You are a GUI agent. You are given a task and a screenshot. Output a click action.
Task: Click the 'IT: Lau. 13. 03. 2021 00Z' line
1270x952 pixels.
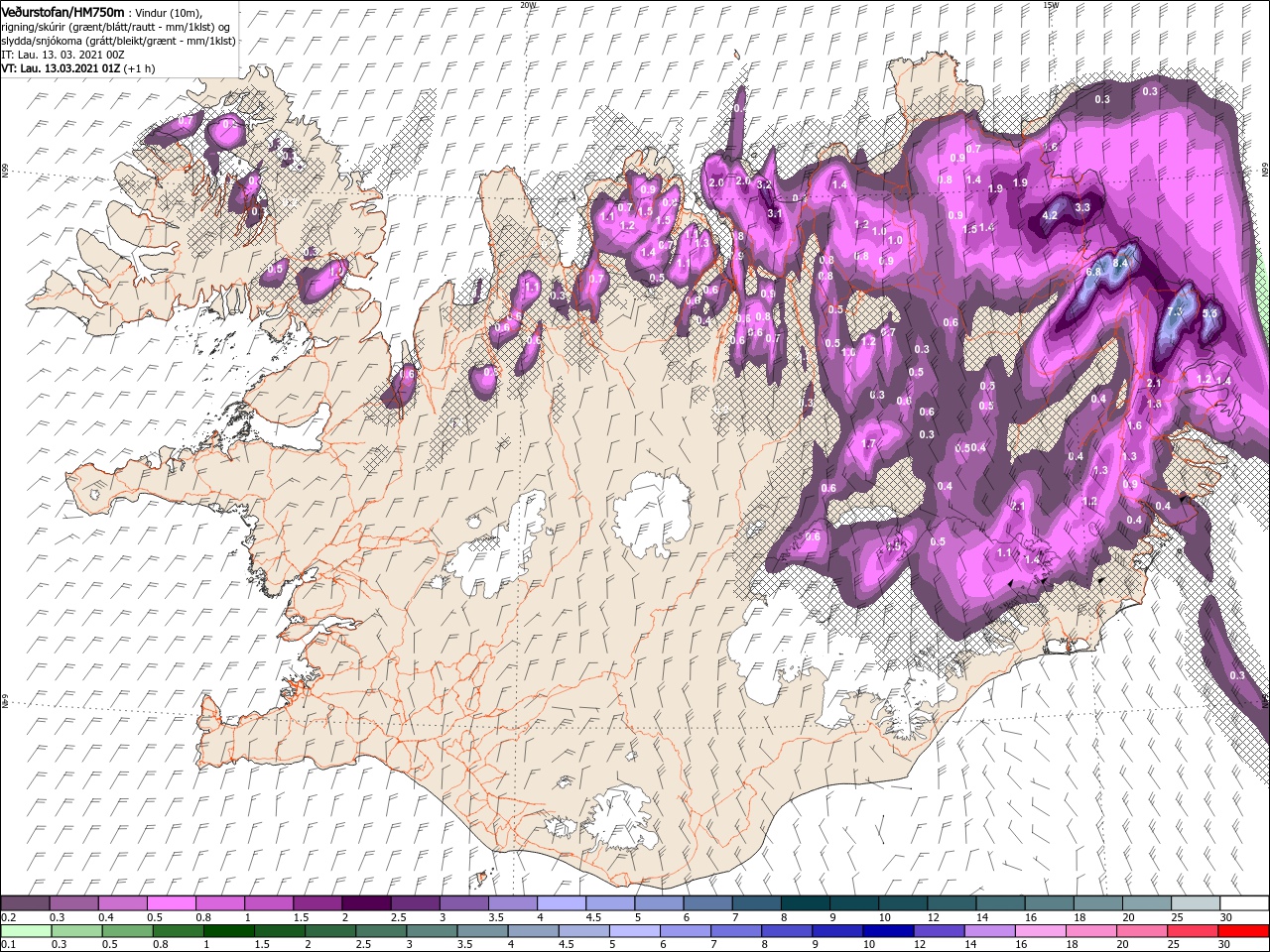click(62, 55)
